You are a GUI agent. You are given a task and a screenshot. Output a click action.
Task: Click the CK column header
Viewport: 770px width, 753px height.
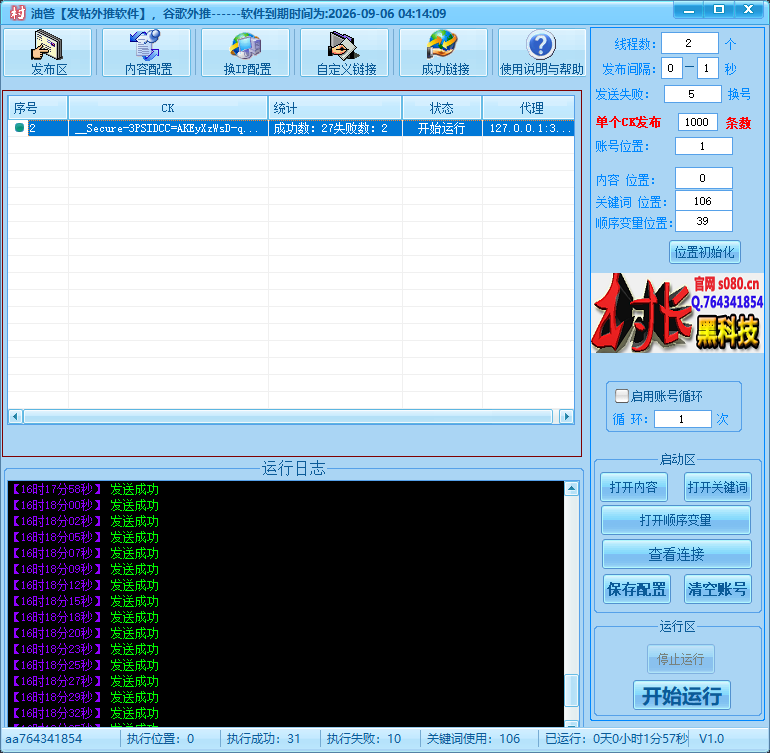coord(168,108)
